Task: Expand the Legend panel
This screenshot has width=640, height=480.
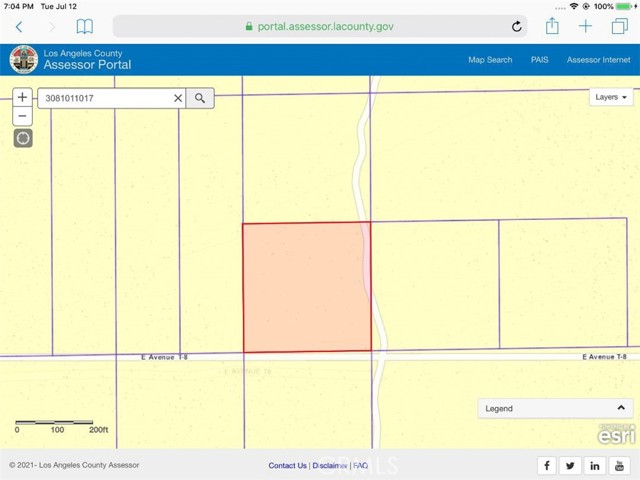Action: 555,408
